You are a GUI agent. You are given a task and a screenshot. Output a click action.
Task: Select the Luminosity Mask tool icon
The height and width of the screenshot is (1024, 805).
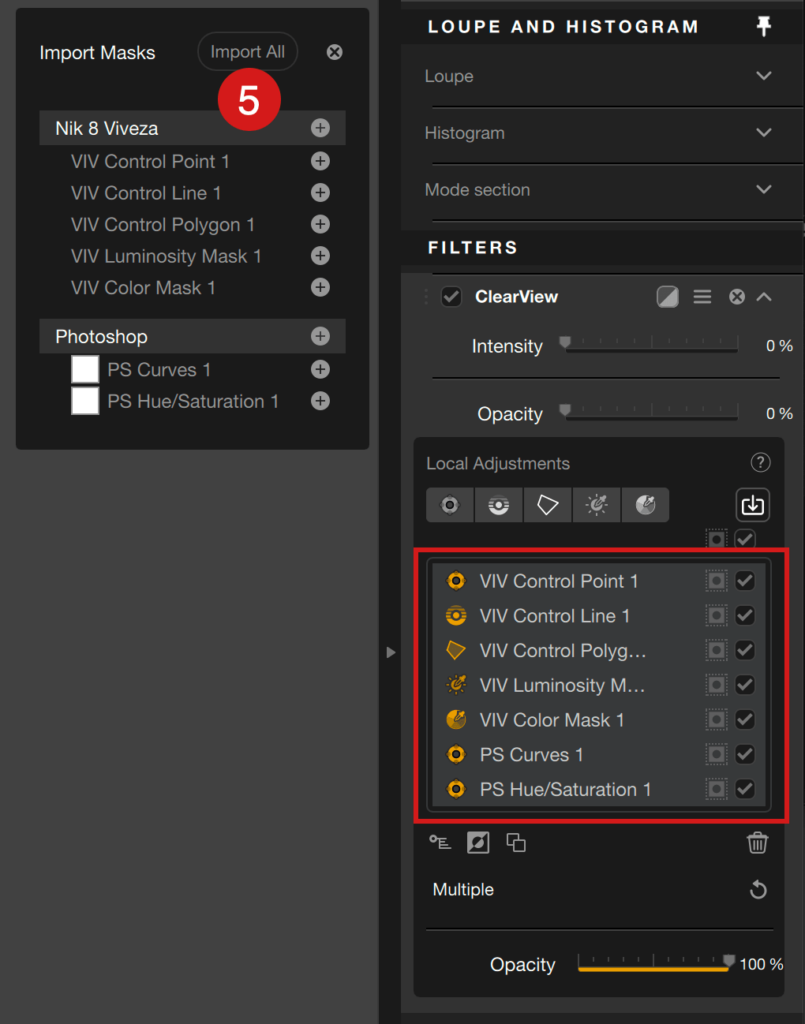click(597, 505)
